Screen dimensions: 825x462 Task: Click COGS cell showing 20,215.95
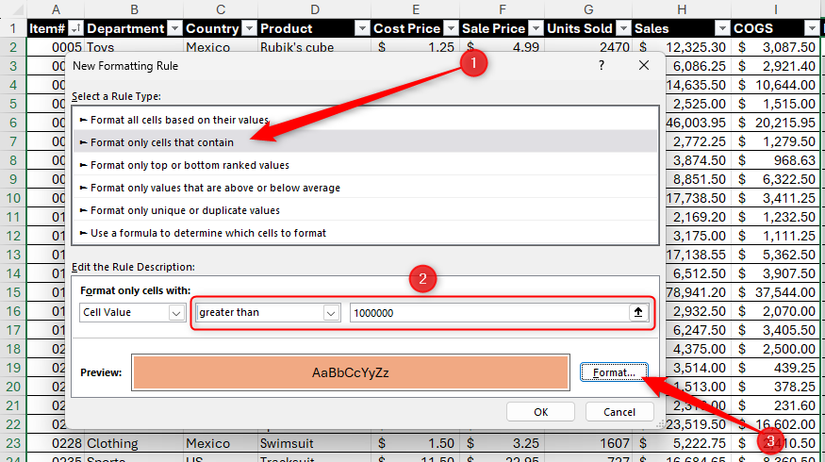click(x=776, y=123)
